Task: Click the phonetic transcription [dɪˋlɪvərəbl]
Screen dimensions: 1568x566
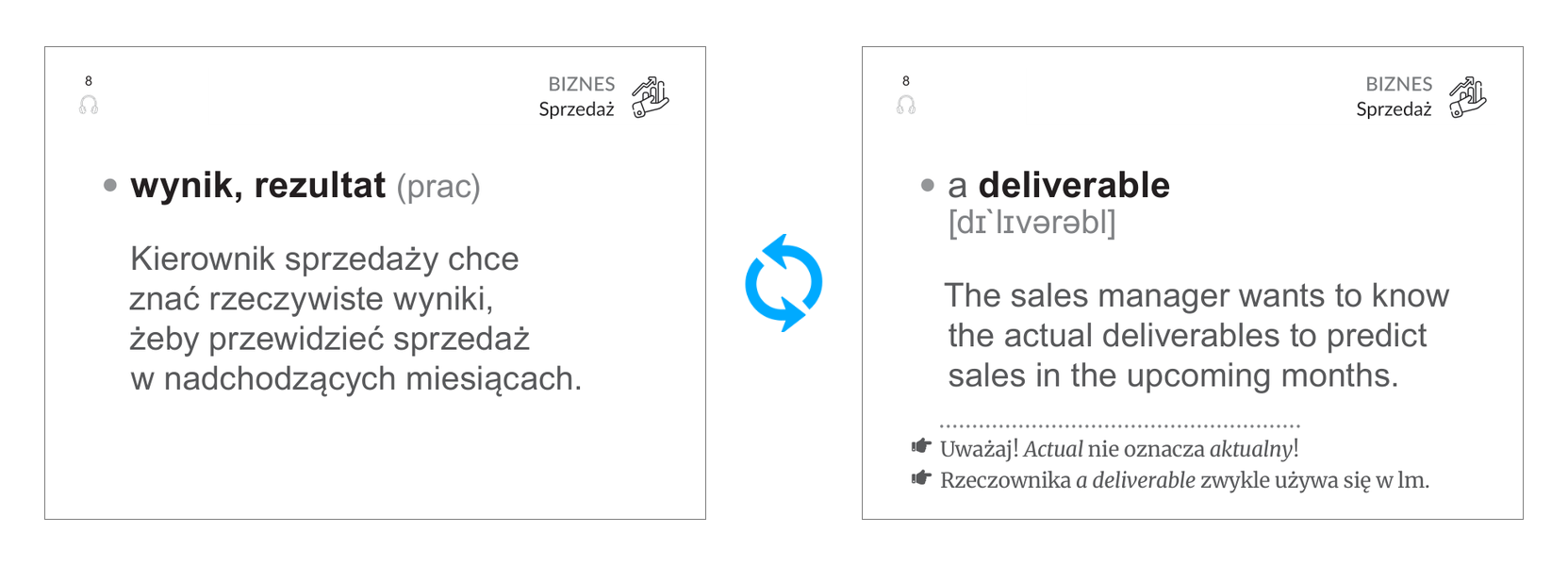Action: (x=1032, y=223)
